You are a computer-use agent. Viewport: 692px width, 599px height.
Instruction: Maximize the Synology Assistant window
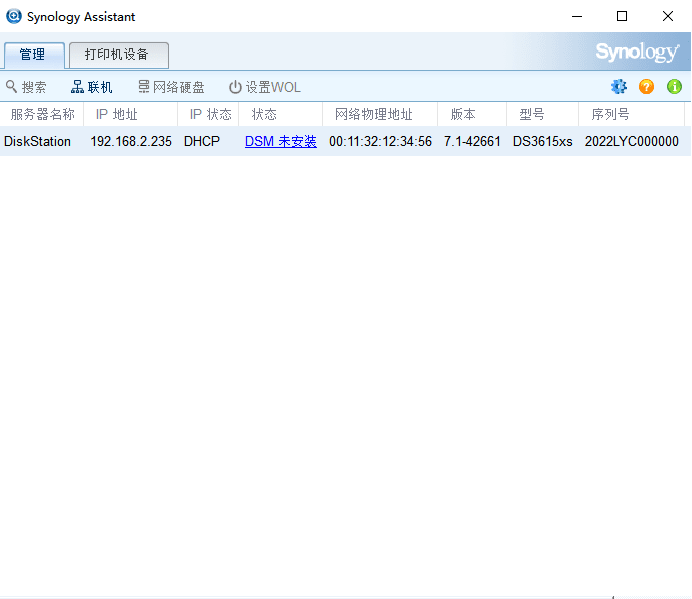pos(622,16)
